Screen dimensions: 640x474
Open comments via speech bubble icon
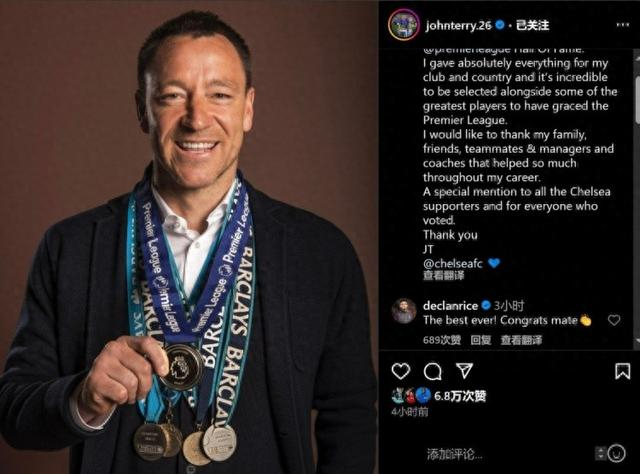[432, 371]
